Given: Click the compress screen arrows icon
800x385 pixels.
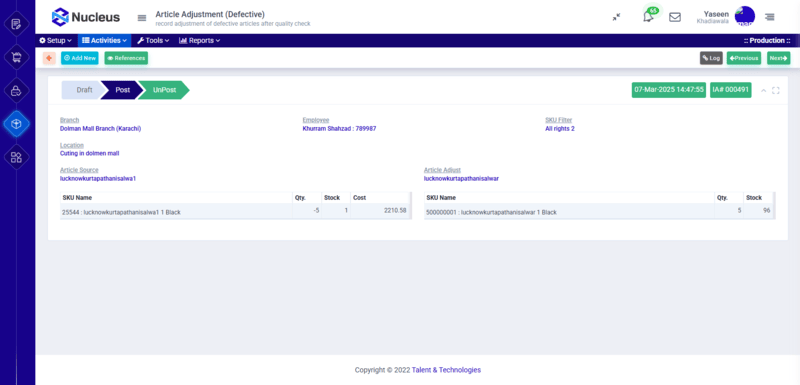Looking at the screenshot, I should tap(616, 17).
